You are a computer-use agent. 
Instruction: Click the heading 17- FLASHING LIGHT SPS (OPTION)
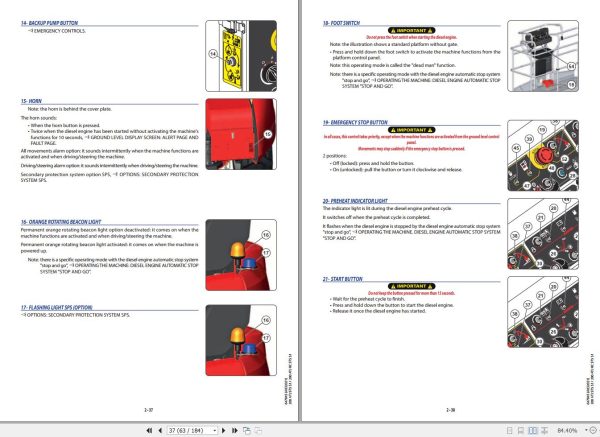point(57,307)
